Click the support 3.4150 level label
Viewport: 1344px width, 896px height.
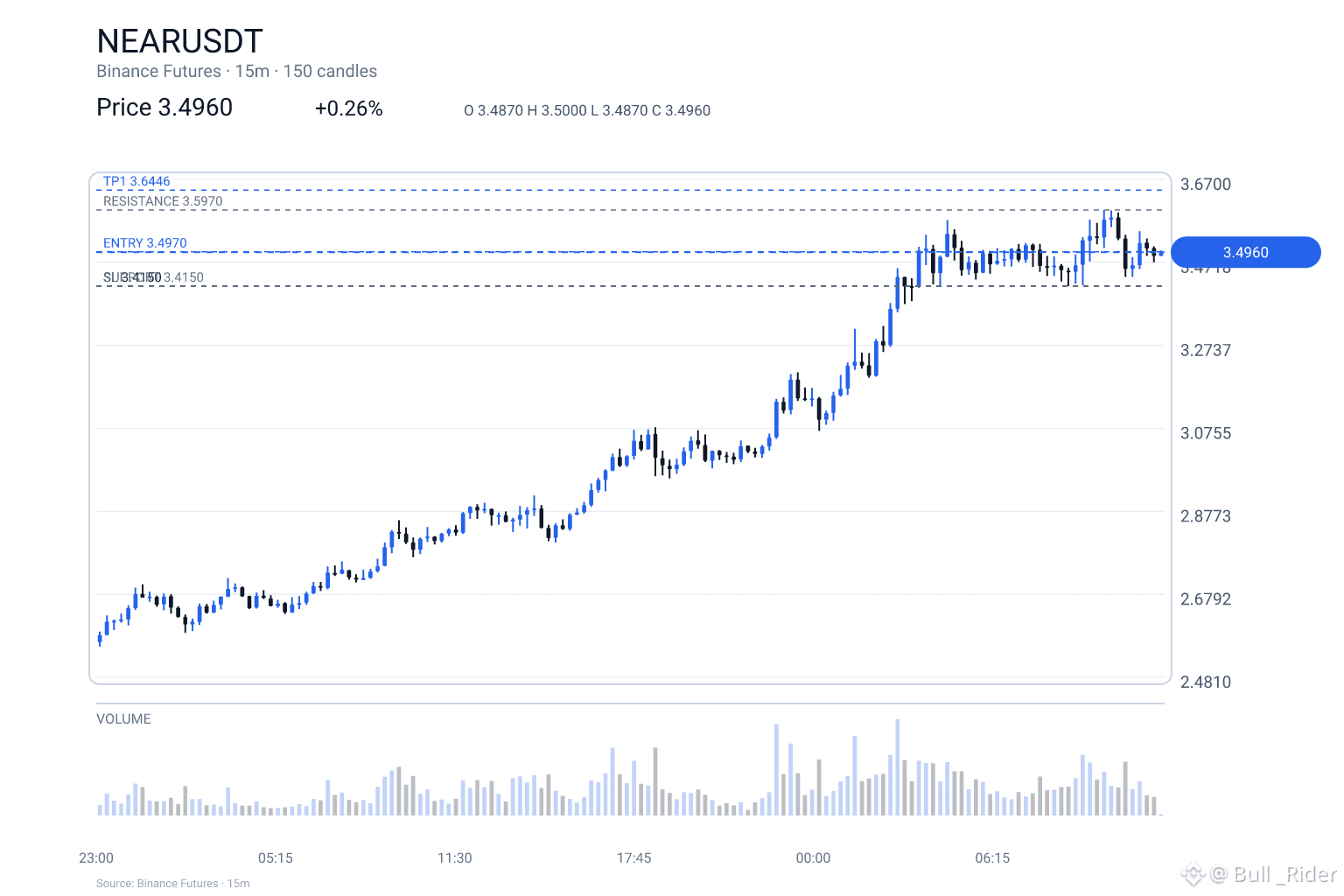[x=153, y=277]
